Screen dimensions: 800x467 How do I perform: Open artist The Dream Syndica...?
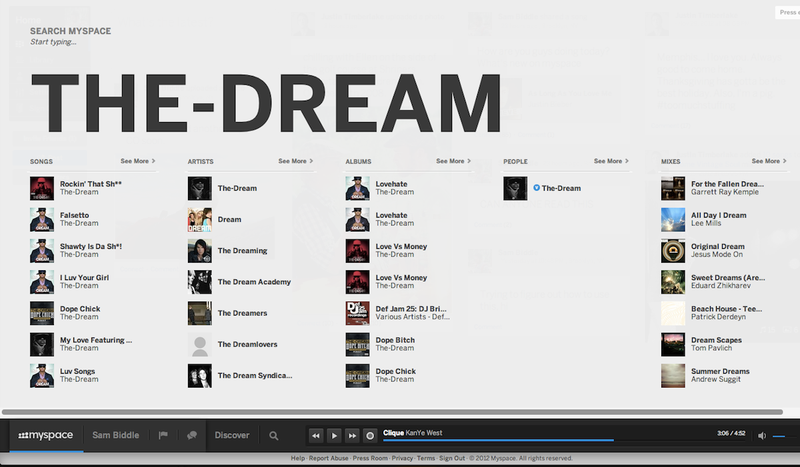[x=255, y=375]
